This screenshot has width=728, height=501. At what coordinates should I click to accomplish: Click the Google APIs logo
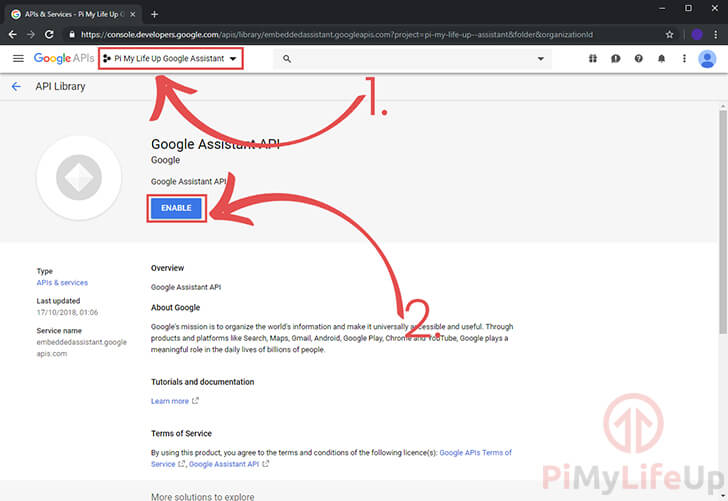tap(64, 59)
